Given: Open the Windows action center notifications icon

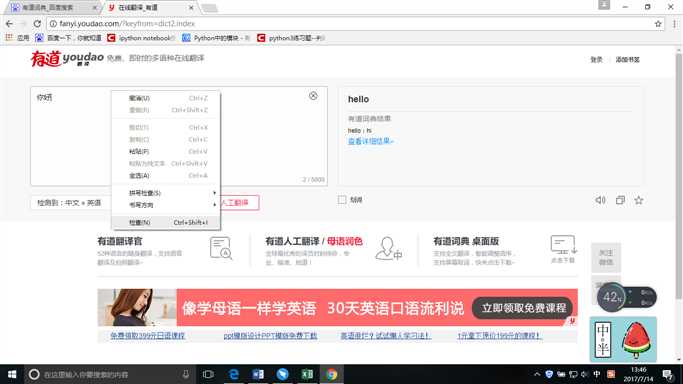Looking at the screenshot, I should [x=668, y=374].
